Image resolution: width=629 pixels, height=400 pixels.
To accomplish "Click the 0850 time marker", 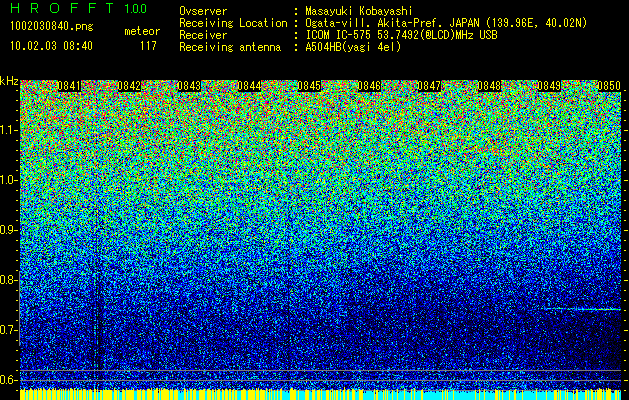I will (609, 86).
